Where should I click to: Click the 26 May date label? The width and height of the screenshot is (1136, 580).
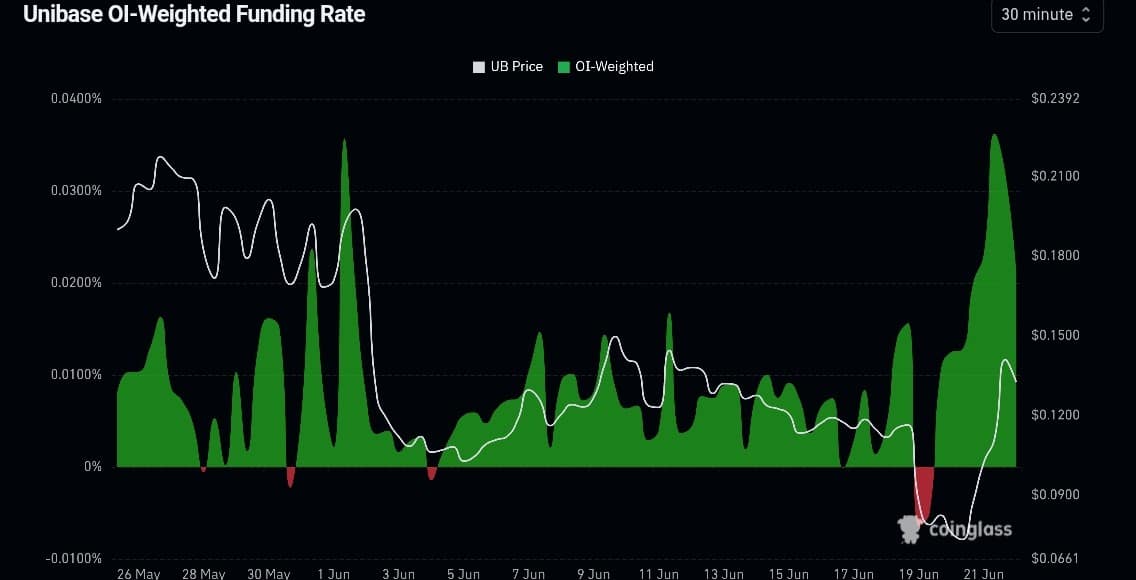coord(138,573)
